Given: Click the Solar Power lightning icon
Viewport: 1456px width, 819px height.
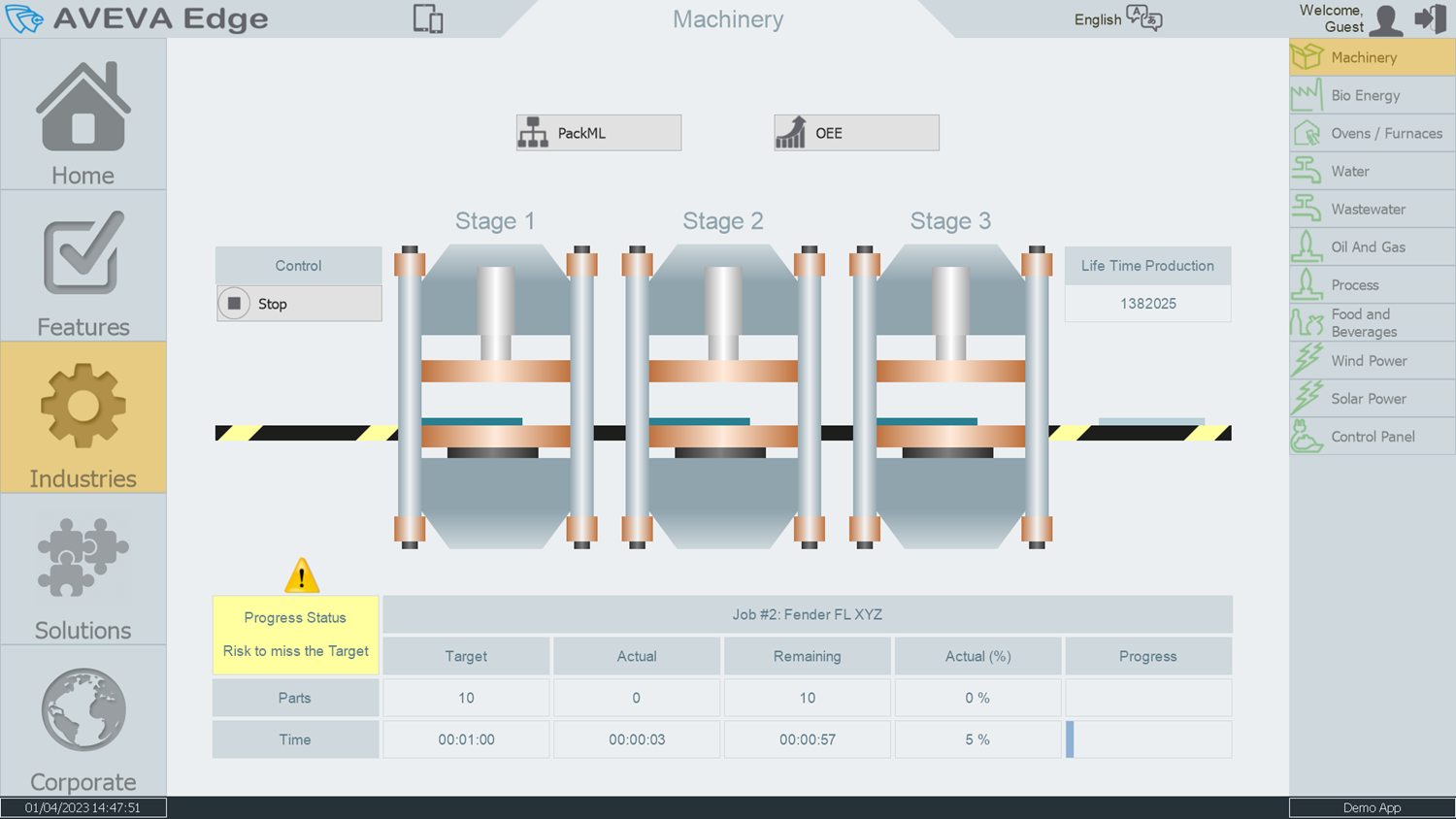Looking at the screenshot, I should pos(1307,398).
